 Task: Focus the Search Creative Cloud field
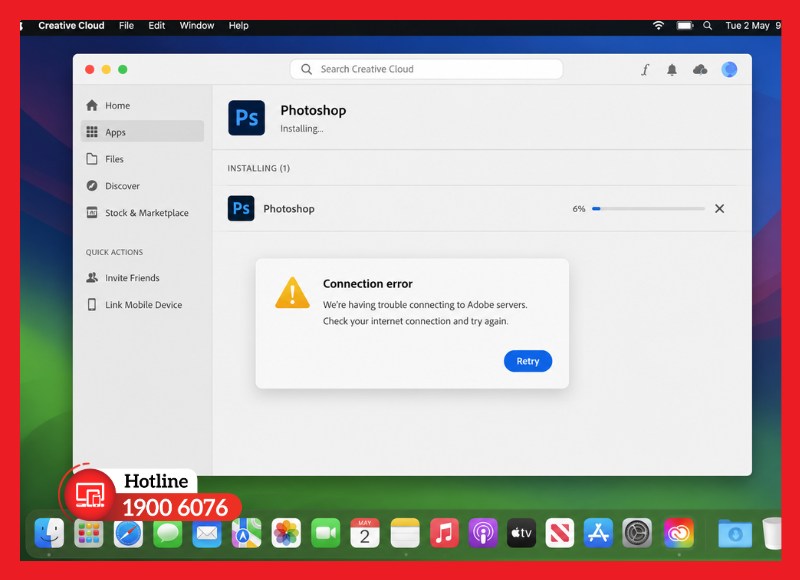(x=426, y=69)
